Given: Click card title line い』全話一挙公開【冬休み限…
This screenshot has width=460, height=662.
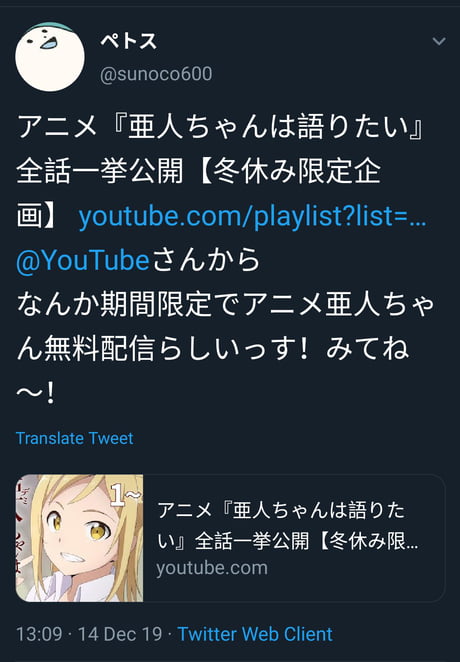Looking at the screenshot, I should [x=288, y=541].
